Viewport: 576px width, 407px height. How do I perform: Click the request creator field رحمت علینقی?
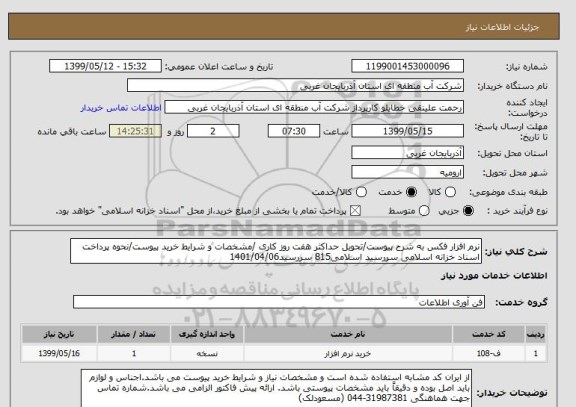pyautogui.click(x=314, y=108)
